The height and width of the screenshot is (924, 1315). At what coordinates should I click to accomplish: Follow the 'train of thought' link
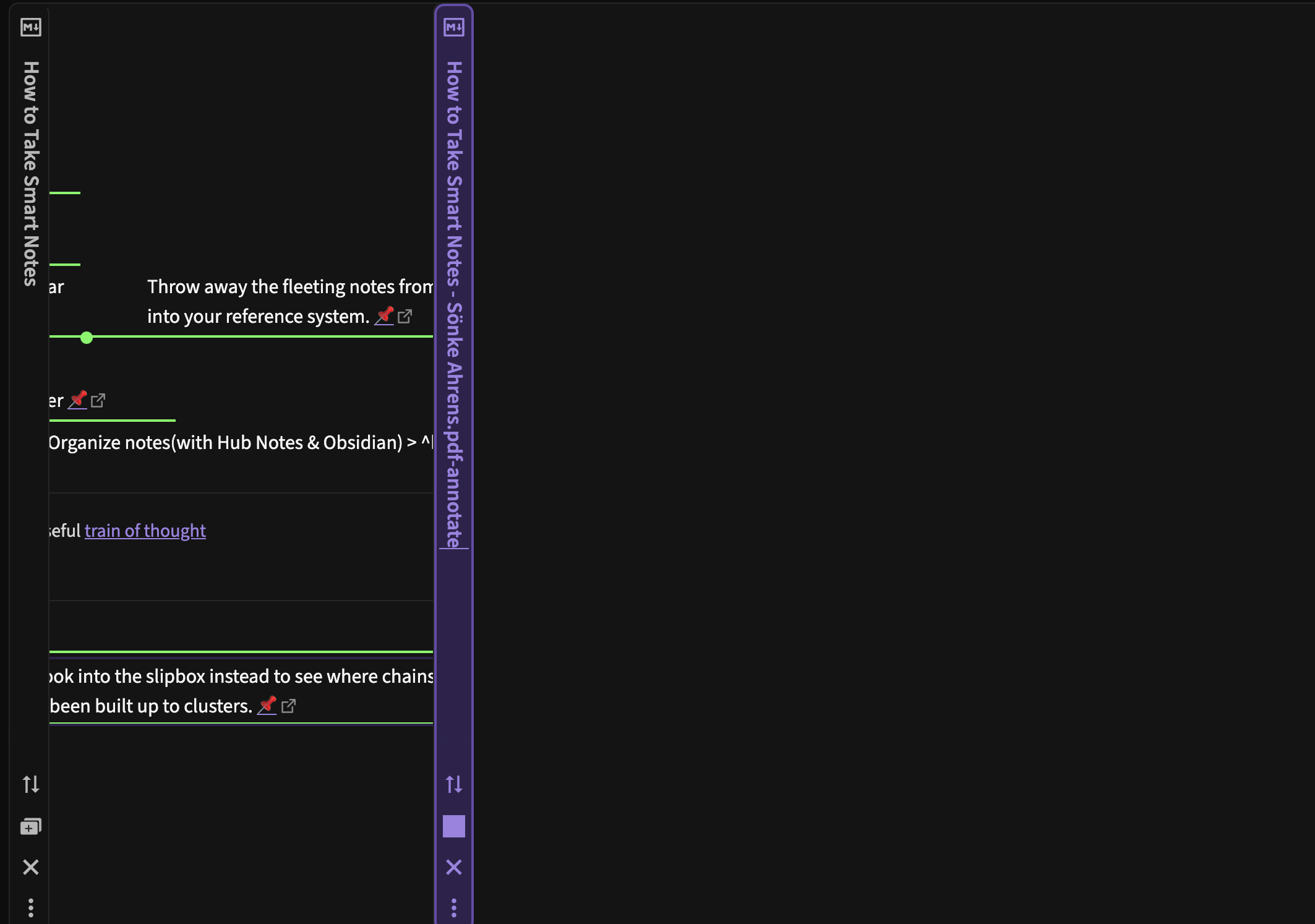click(145, 531)
